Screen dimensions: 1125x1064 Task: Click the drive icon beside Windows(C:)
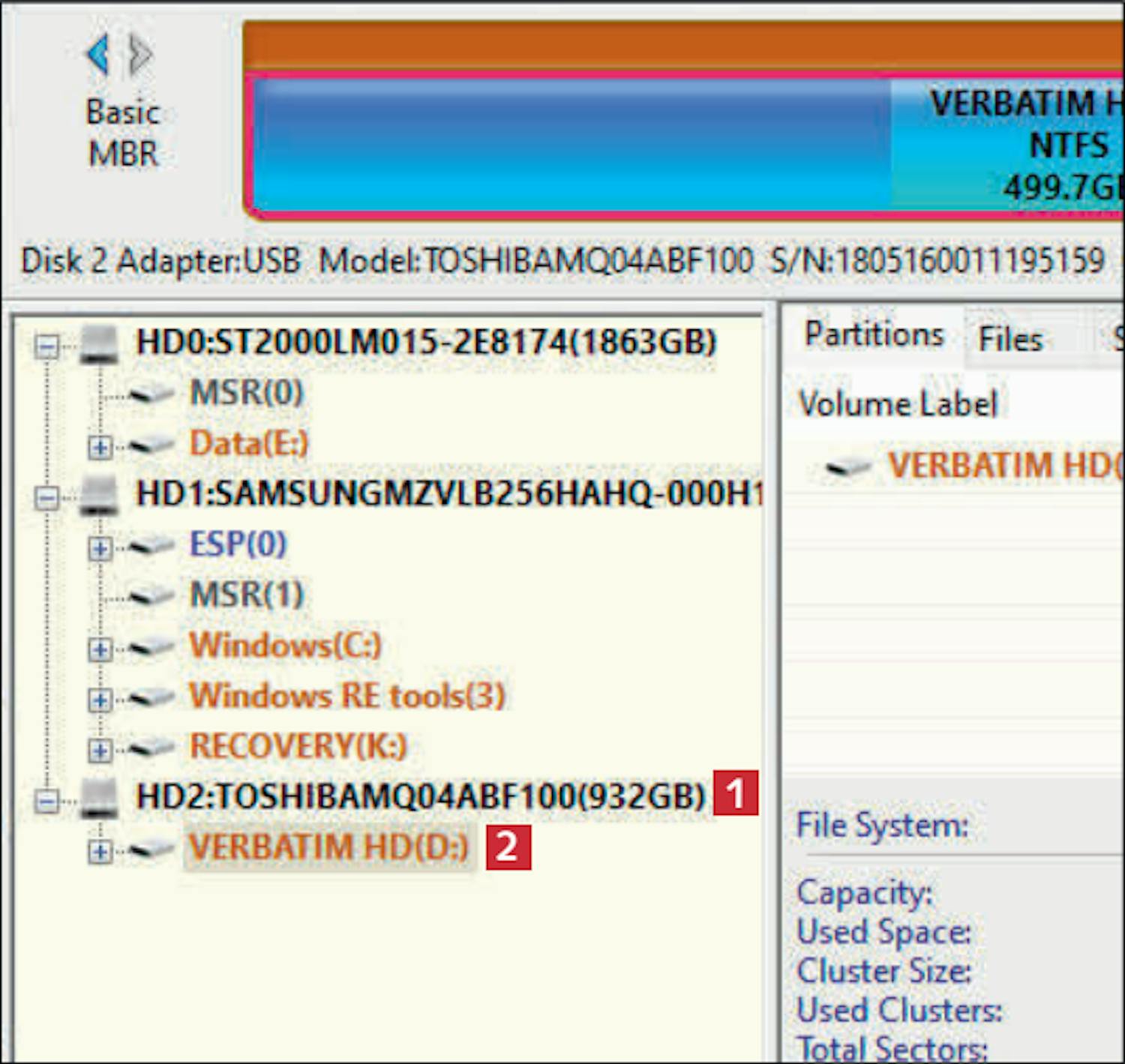[x=151, y=646]
